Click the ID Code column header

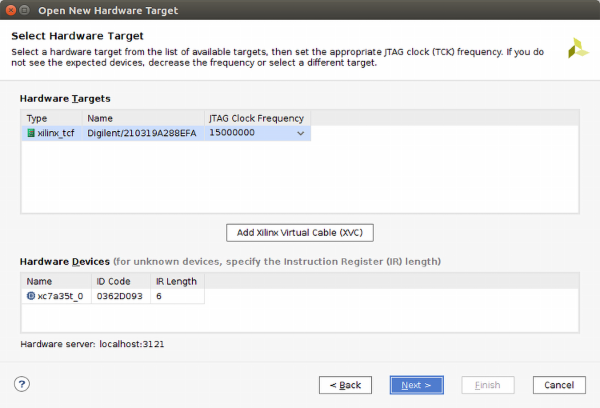pos(121,282)
